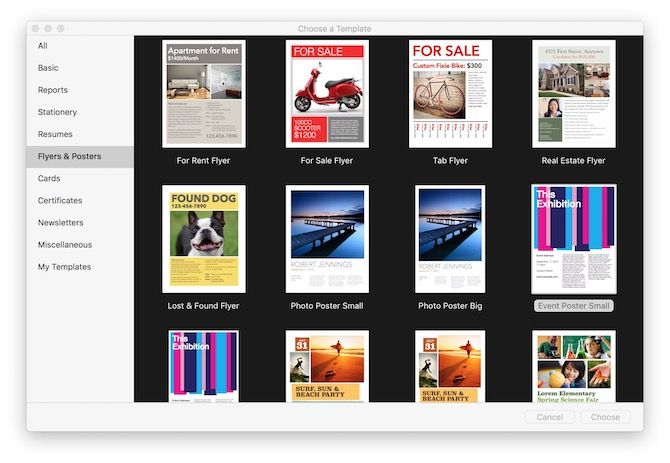
Task: Select the Event Poster Small thumbnail
Action: click(x=574, y=239)
